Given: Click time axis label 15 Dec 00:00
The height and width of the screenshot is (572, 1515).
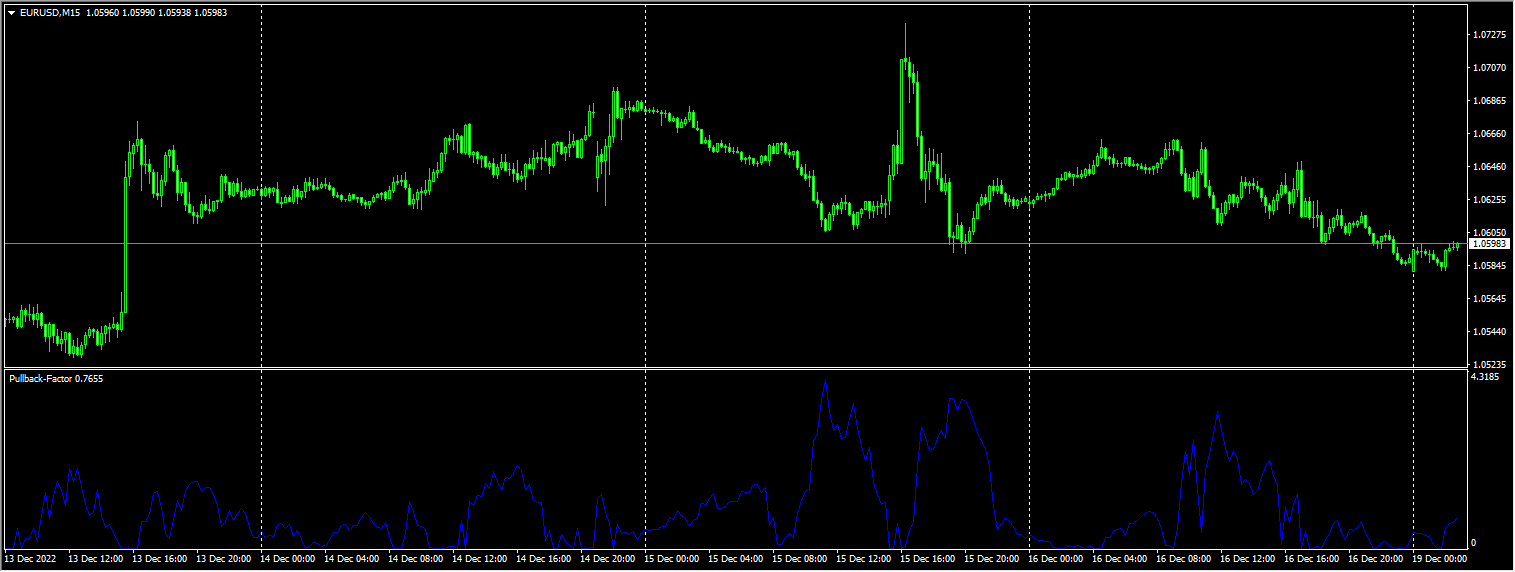Looking at the screenshot, I should click(673, 559).
